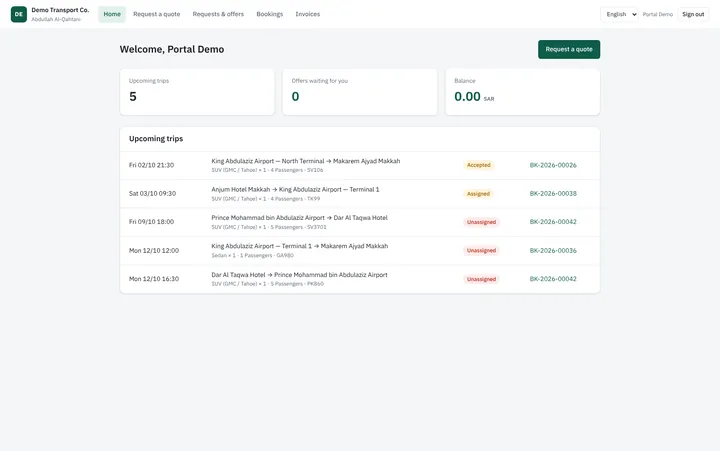Select the Balance 0.00 SAR card

pos(523,92)
